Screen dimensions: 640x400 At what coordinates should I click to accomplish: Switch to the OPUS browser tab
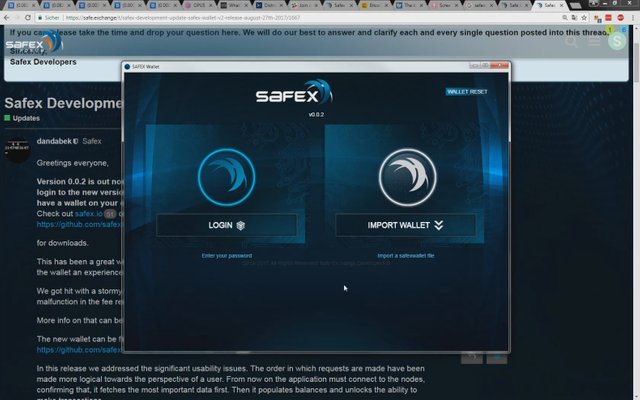point(199,5)
